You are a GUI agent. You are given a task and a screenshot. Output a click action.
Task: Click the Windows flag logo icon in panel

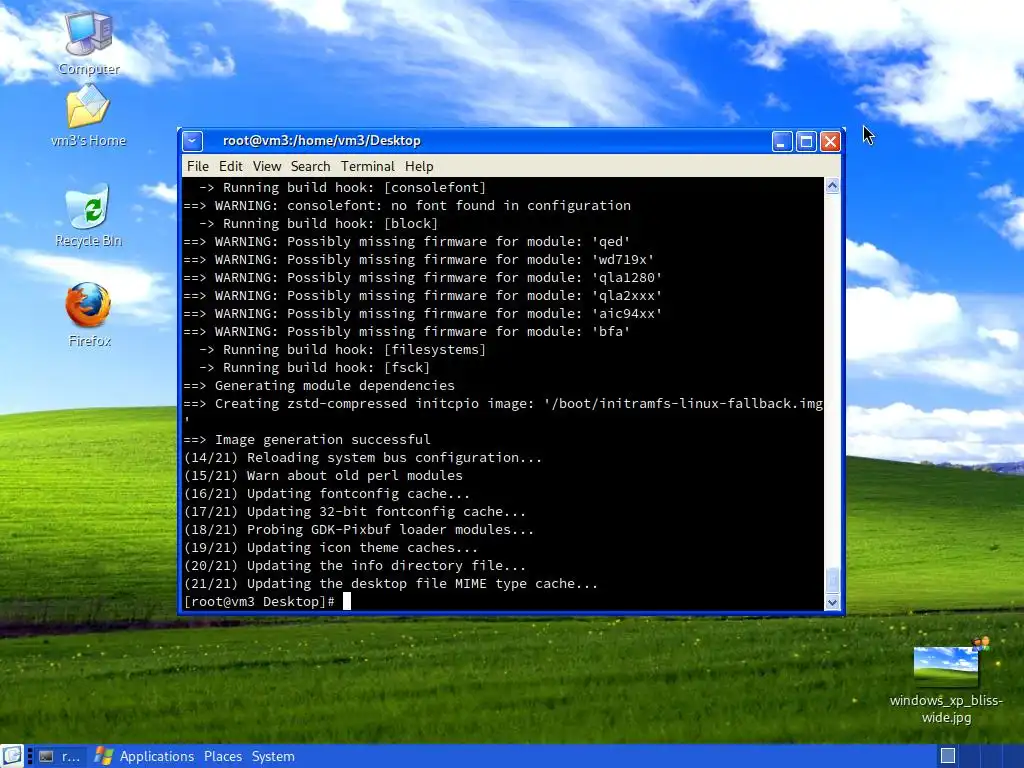point(104,756)
